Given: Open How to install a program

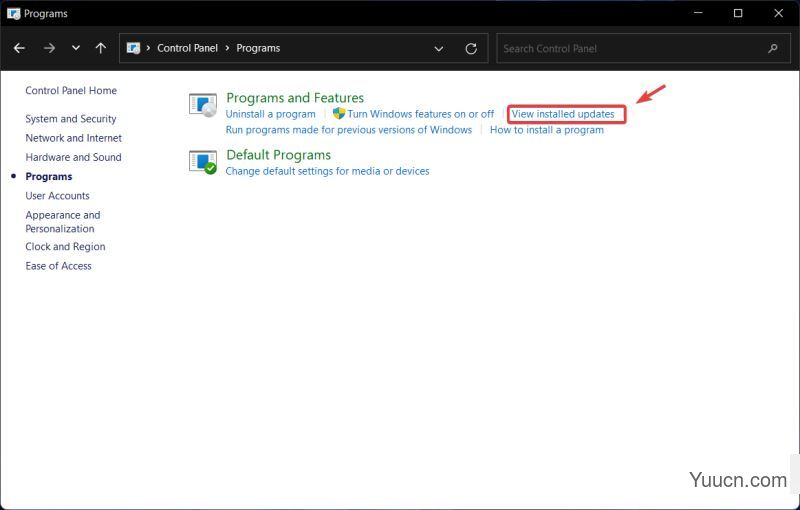Looking at the screenshot, I should (x=546, y=130).
